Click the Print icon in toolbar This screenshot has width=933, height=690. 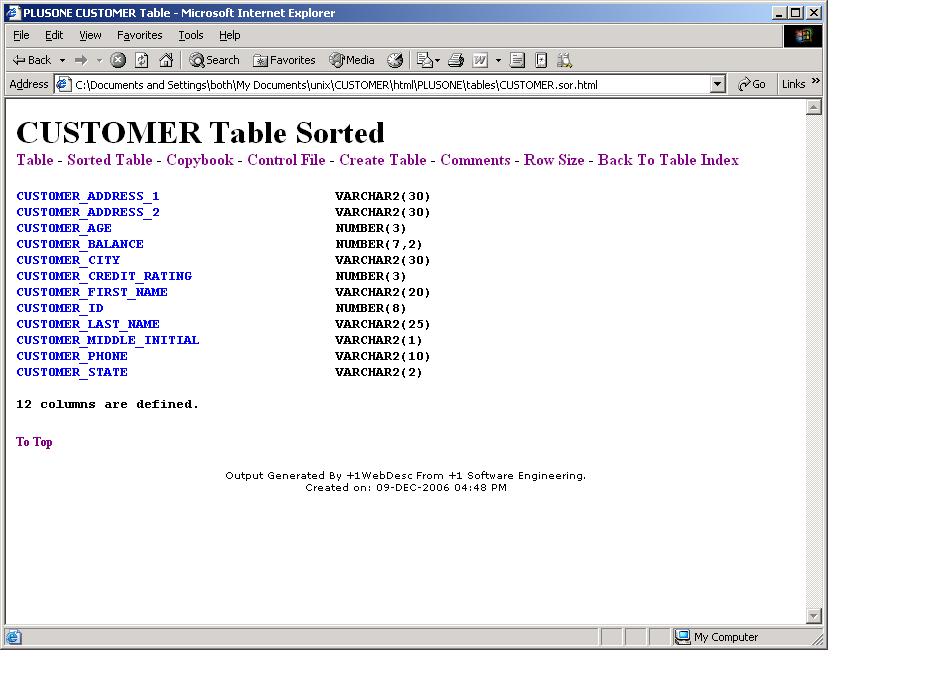[456, 60]
